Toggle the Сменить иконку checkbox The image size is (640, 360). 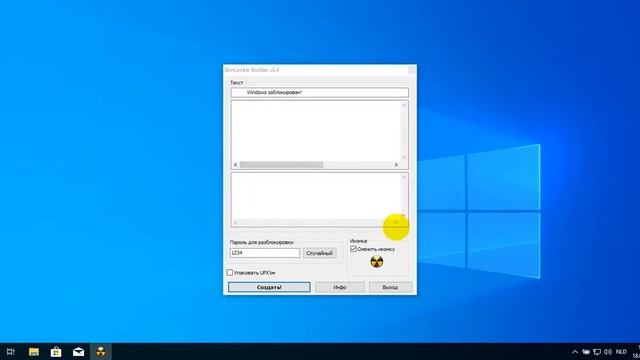(353, 249)
